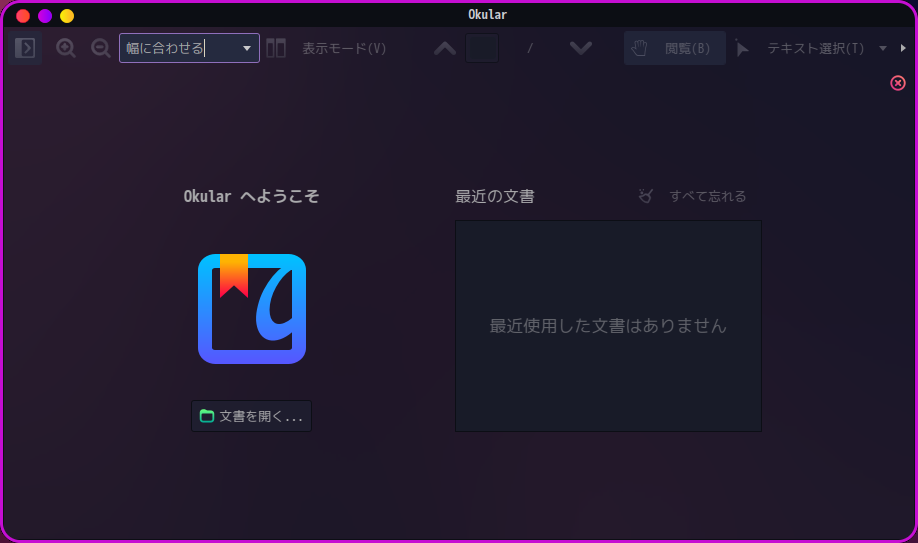Click the total page count slash label
Screen dimensions: 918x543
click(x=530, y=48)
